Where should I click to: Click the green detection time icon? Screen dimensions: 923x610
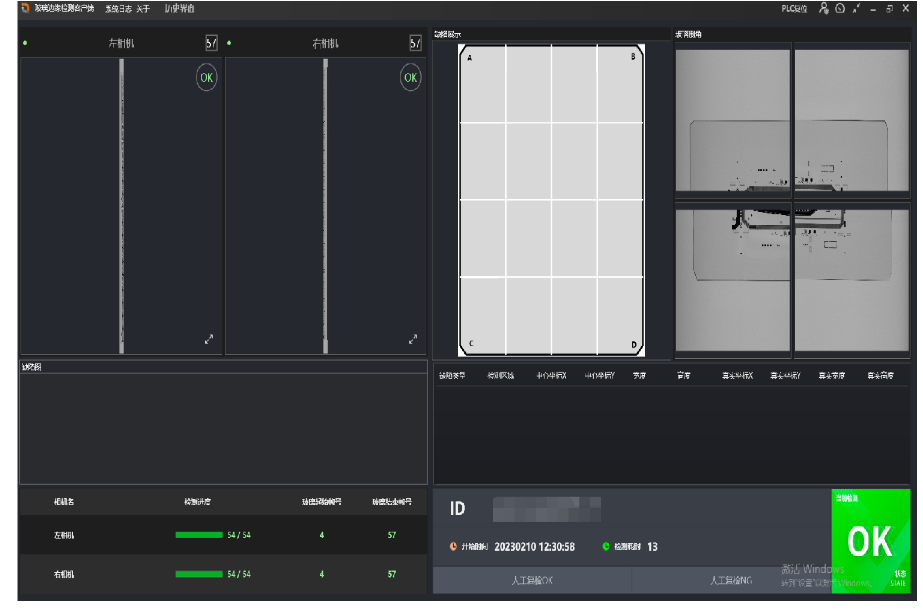[x=606, y=547]
